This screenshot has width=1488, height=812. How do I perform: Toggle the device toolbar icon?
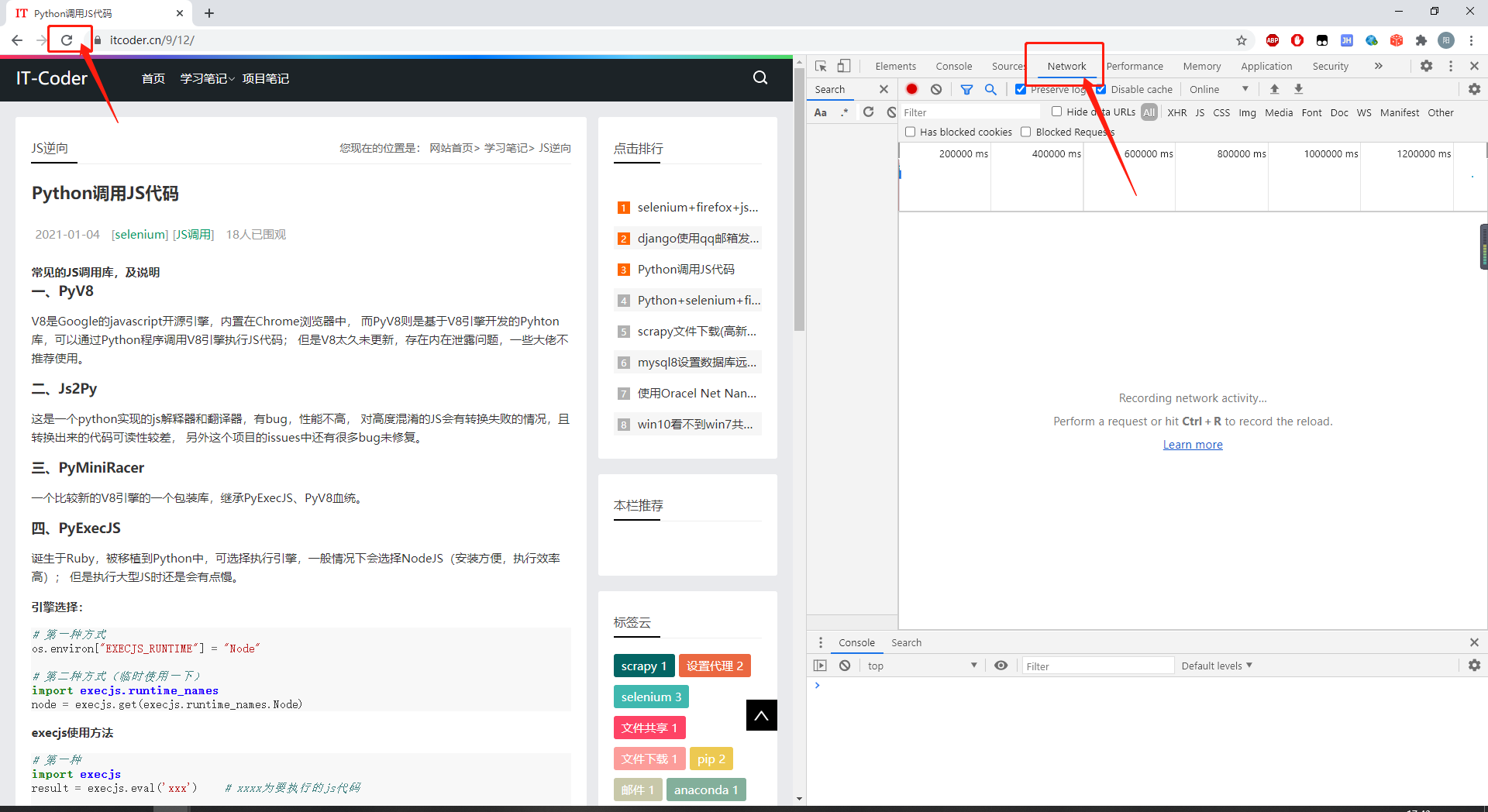point(844,66)
